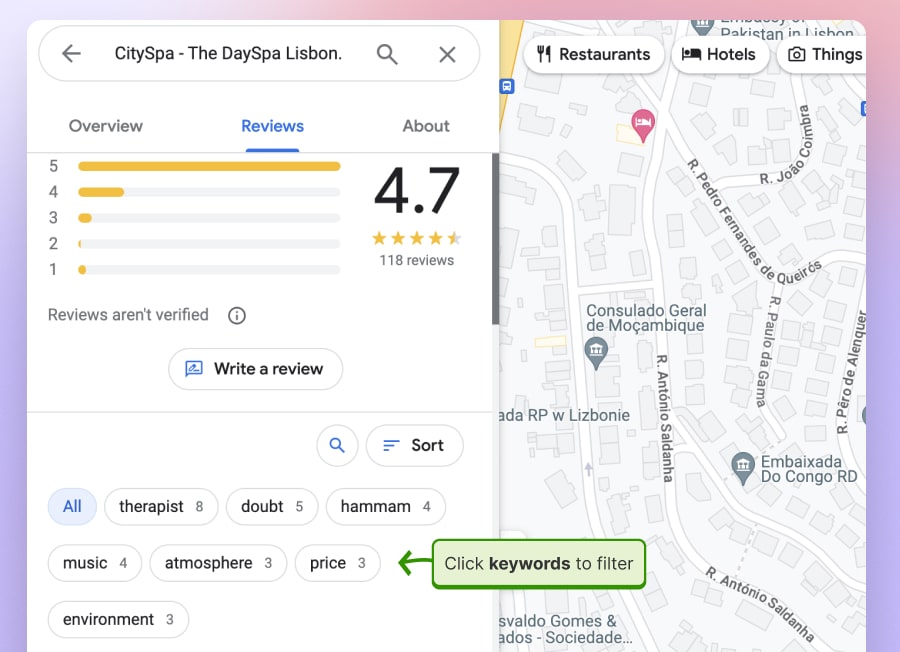Select the Reviews tab
The width and height of the screenshot is (900, 652).
[272, 126]
